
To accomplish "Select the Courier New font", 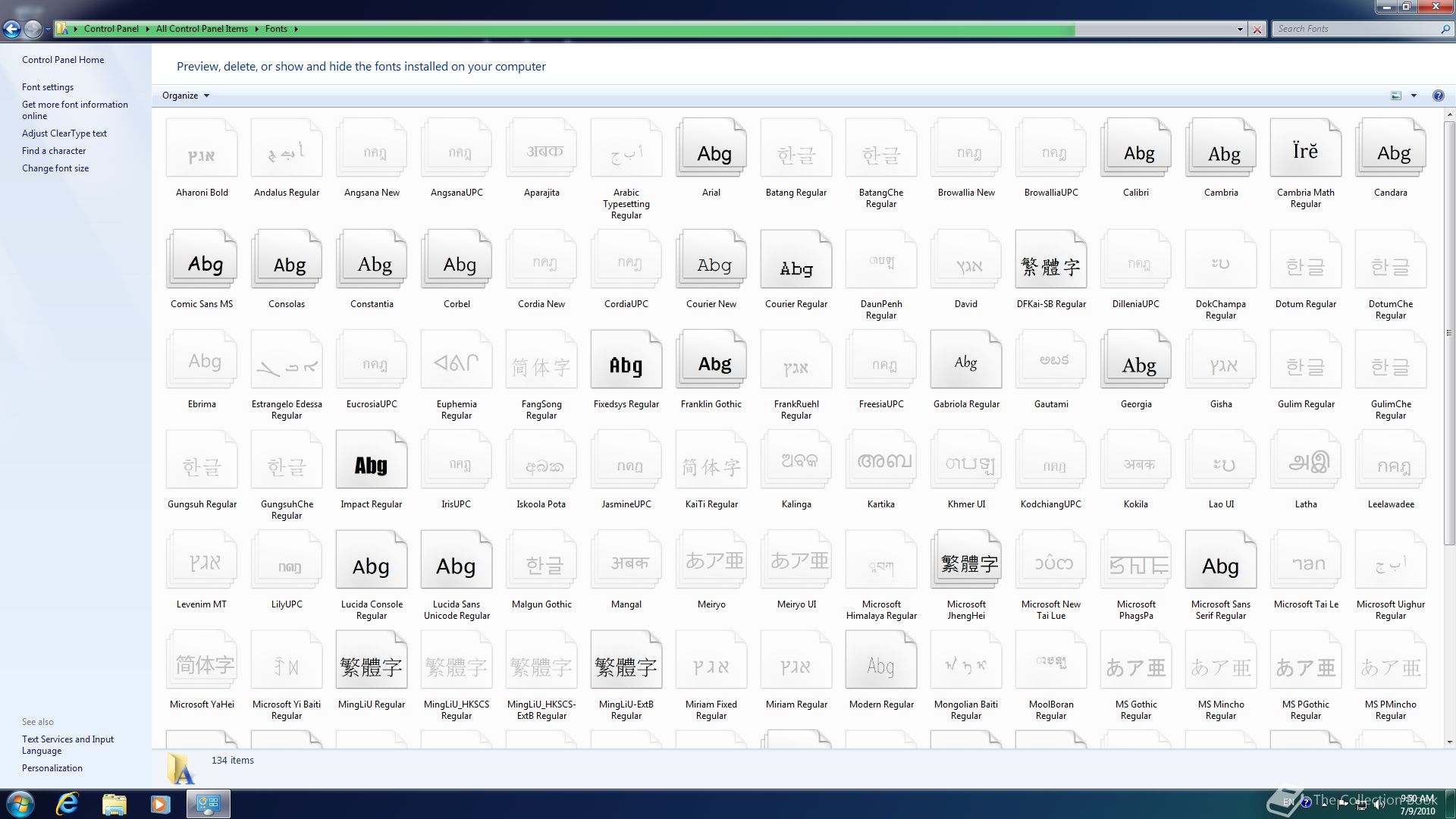I will [711, 260].
